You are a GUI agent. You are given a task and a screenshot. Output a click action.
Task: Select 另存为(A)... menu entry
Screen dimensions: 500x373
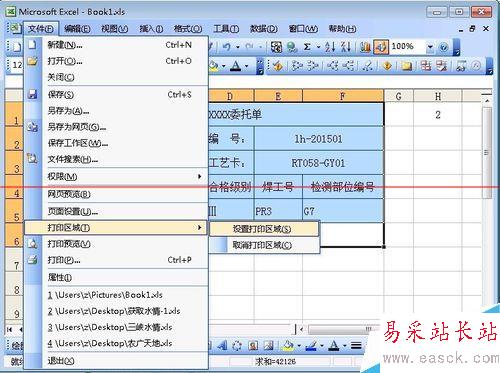point(117,111)
